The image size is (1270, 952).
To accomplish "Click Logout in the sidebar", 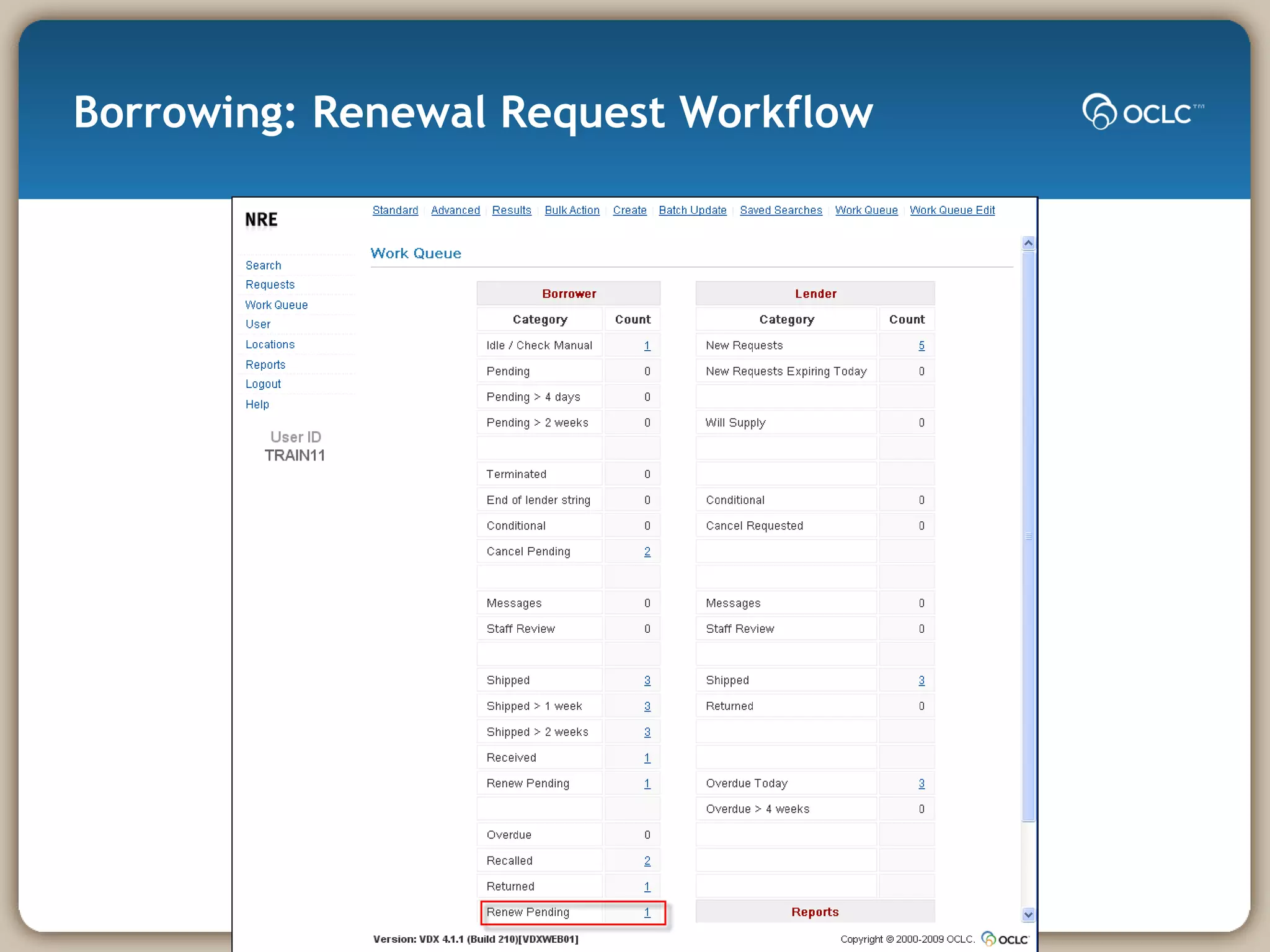I will click(x=263, y=384).
